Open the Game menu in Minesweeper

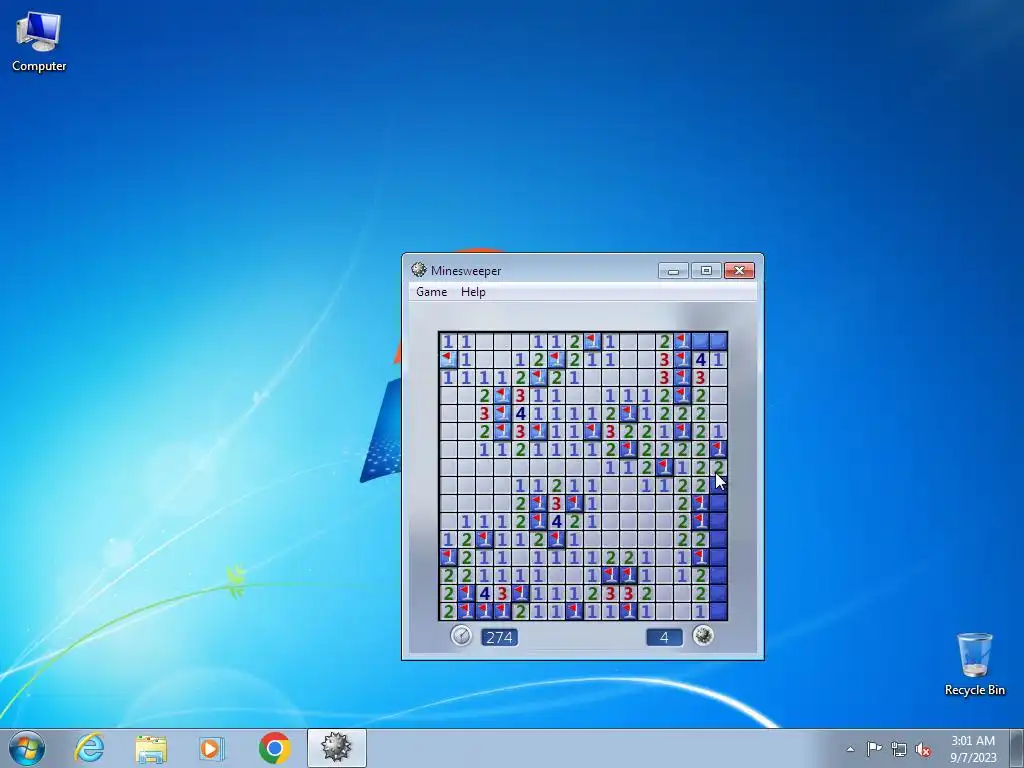(x=432, y=292)
